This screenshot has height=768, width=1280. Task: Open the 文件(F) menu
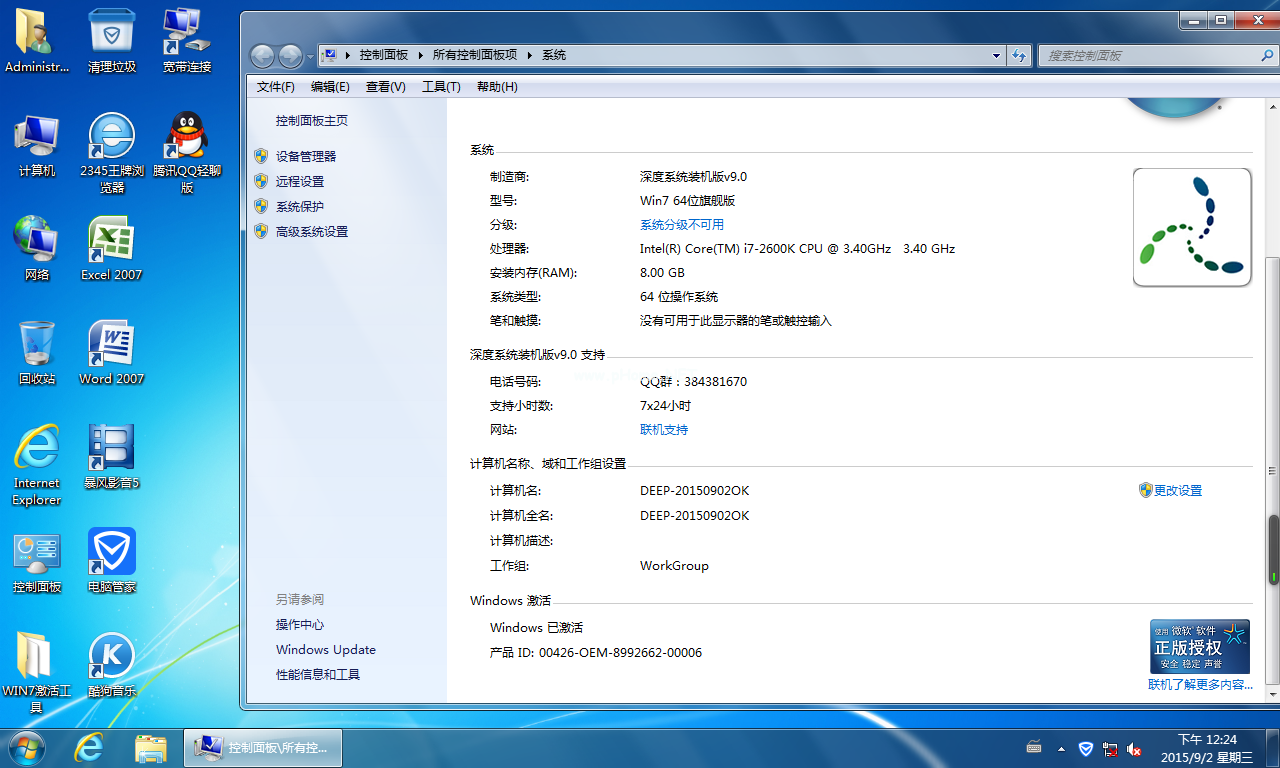(x=275, y=87)
